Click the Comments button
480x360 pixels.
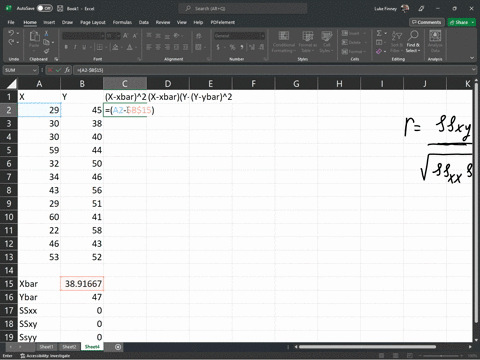click(x=427, y=22)
